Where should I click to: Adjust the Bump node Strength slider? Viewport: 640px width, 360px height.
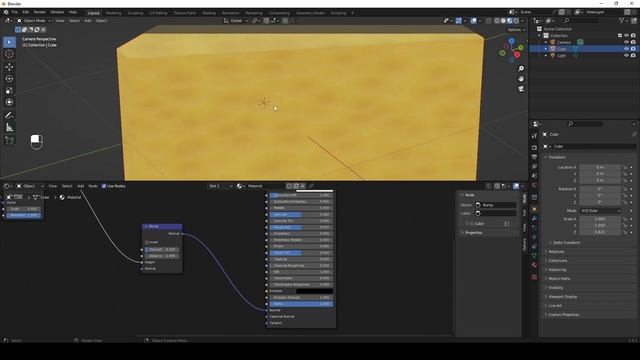coord(162,249)
